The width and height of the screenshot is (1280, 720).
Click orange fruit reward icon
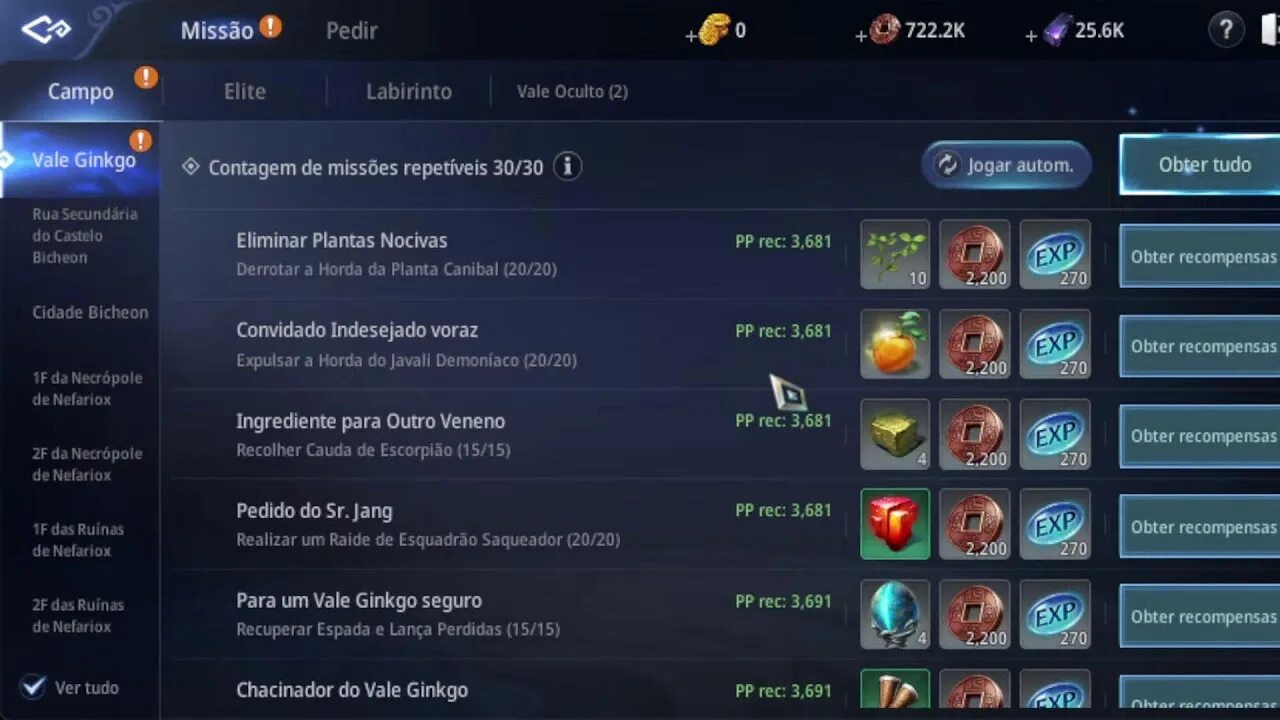point(895,344)
